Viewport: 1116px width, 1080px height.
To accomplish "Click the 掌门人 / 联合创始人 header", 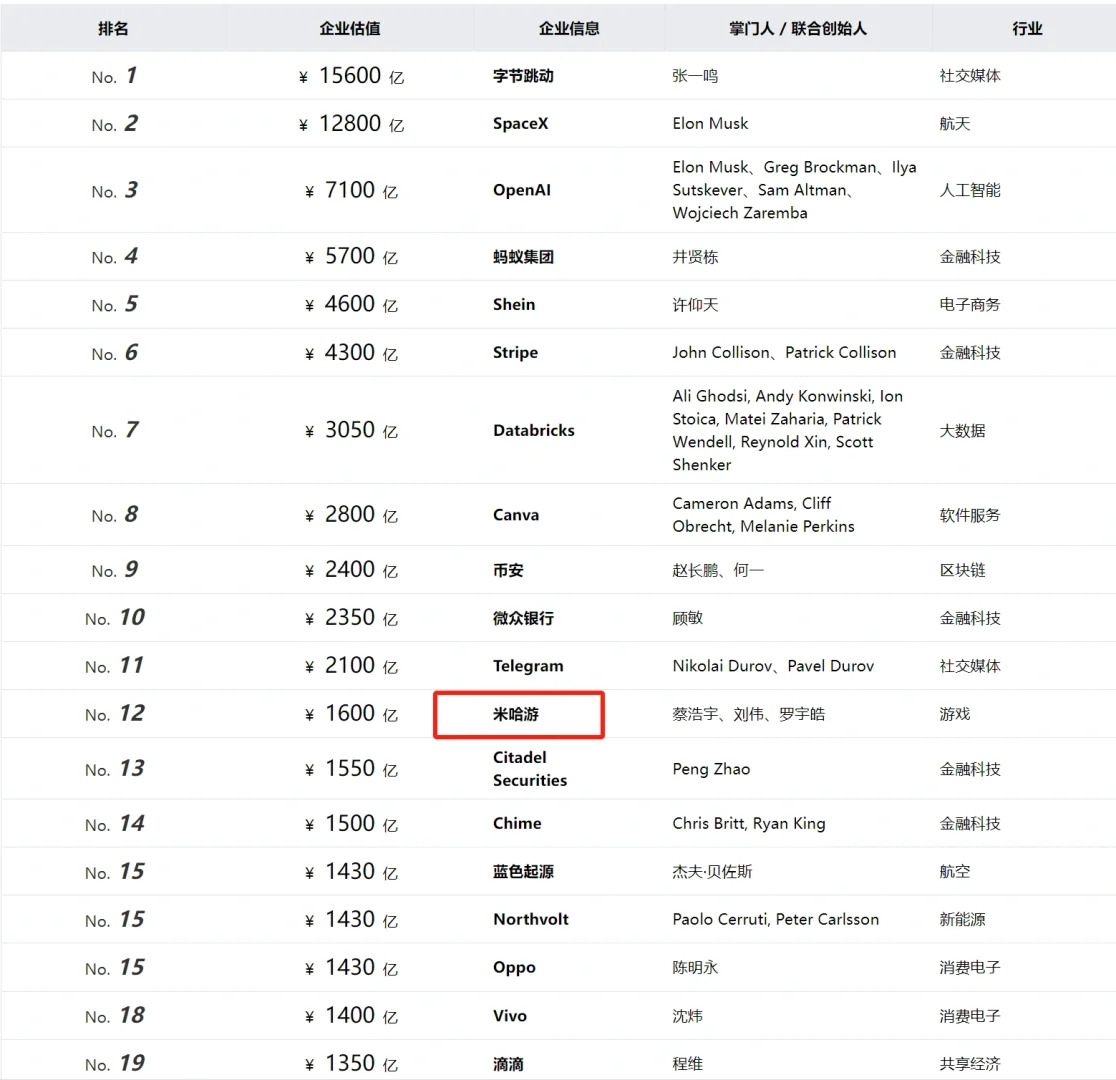I will pyautogui.click(x=798, y=29).
